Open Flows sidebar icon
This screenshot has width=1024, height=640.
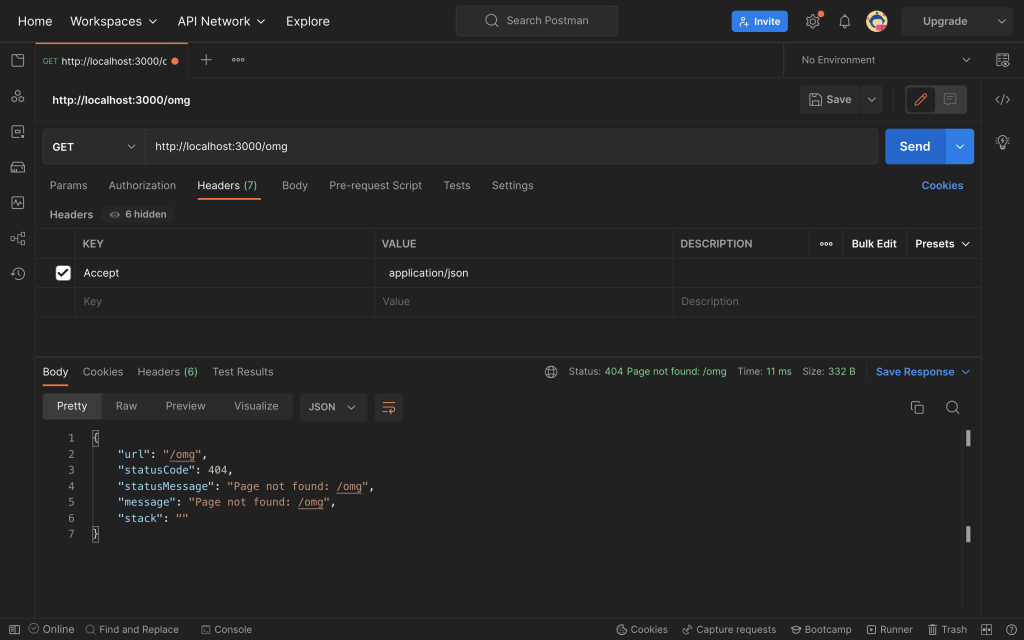tap(18, 238)
